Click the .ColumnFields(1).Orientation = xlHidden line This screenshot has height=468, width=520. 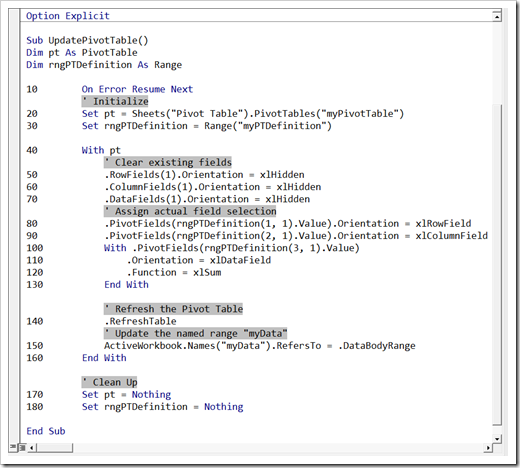pos(212,187)
